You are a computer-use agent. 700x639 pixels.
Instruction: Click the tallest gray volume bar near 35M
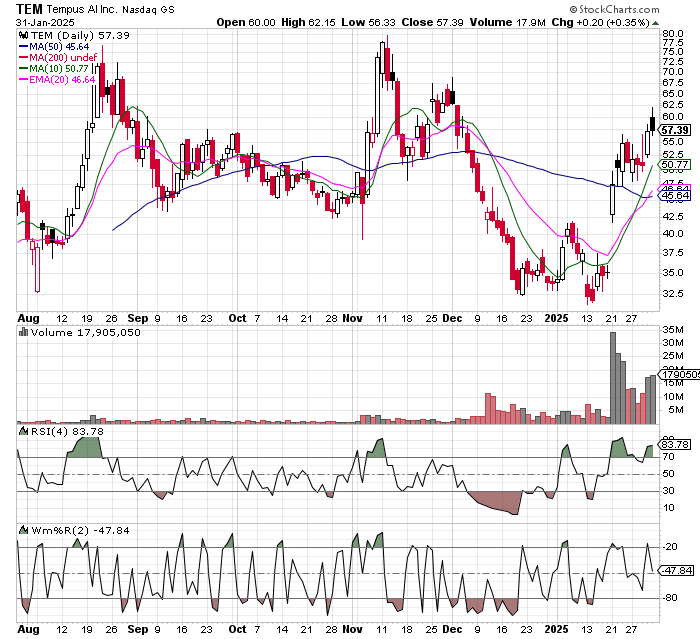[612, 378]
